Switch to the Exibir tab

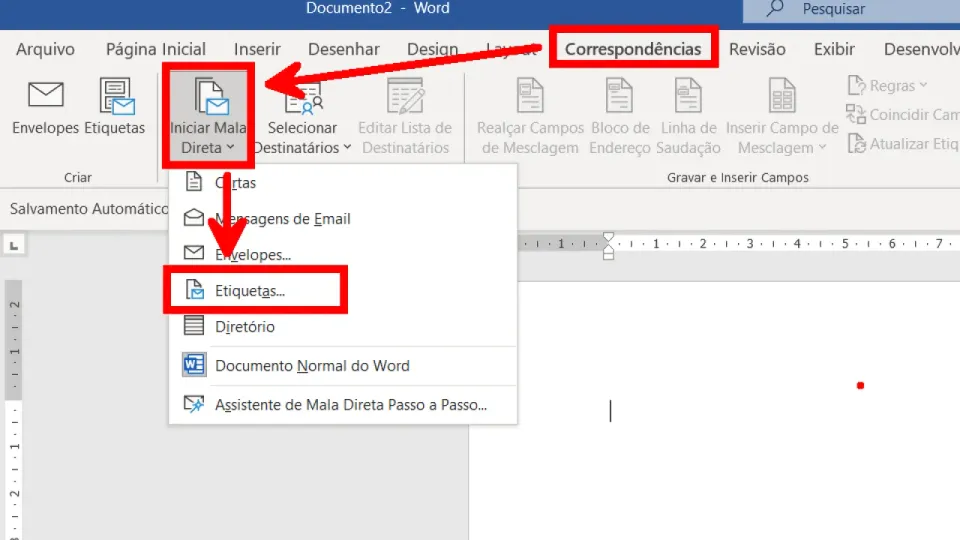pyautogui.click(x=834, y=49)
